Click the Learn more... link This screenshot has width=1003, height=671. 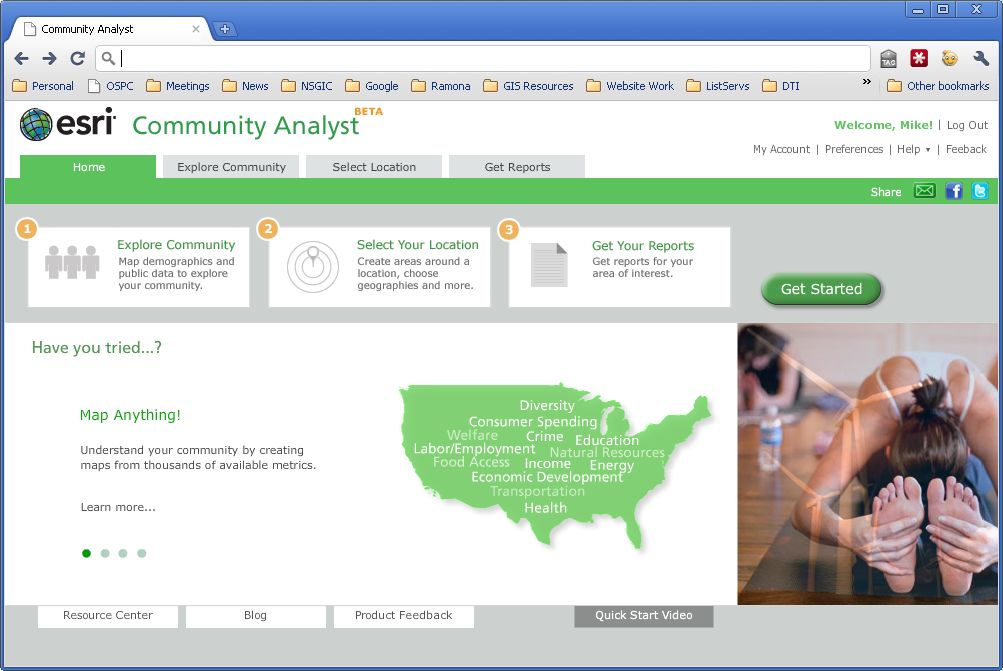pos(118,507)
